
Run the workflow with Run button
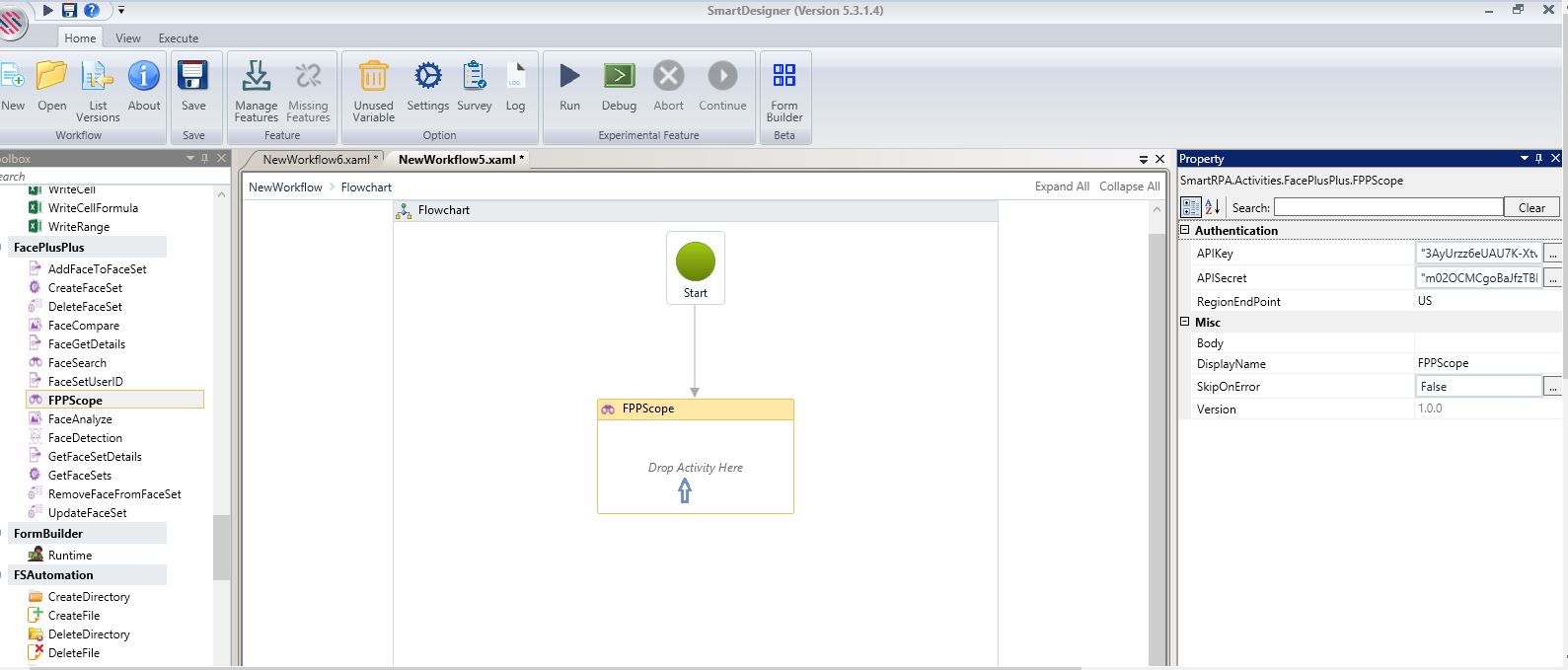[x=569, y=76]
